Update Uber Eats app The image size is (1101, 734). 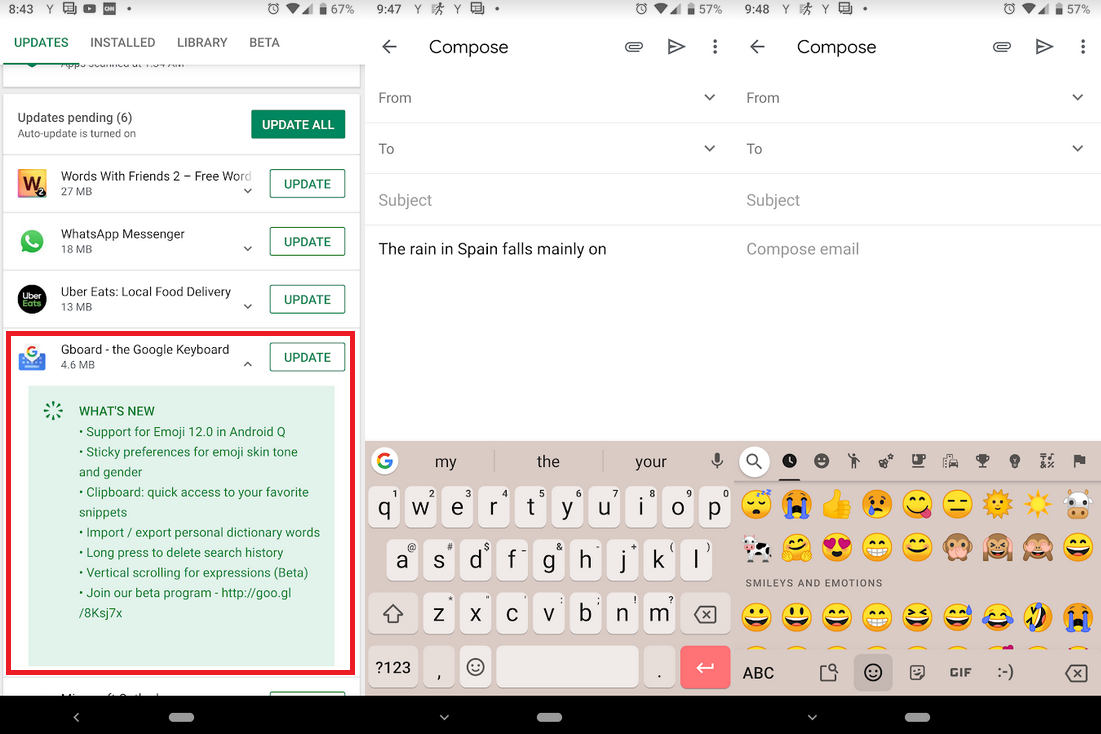pos(308,299)
